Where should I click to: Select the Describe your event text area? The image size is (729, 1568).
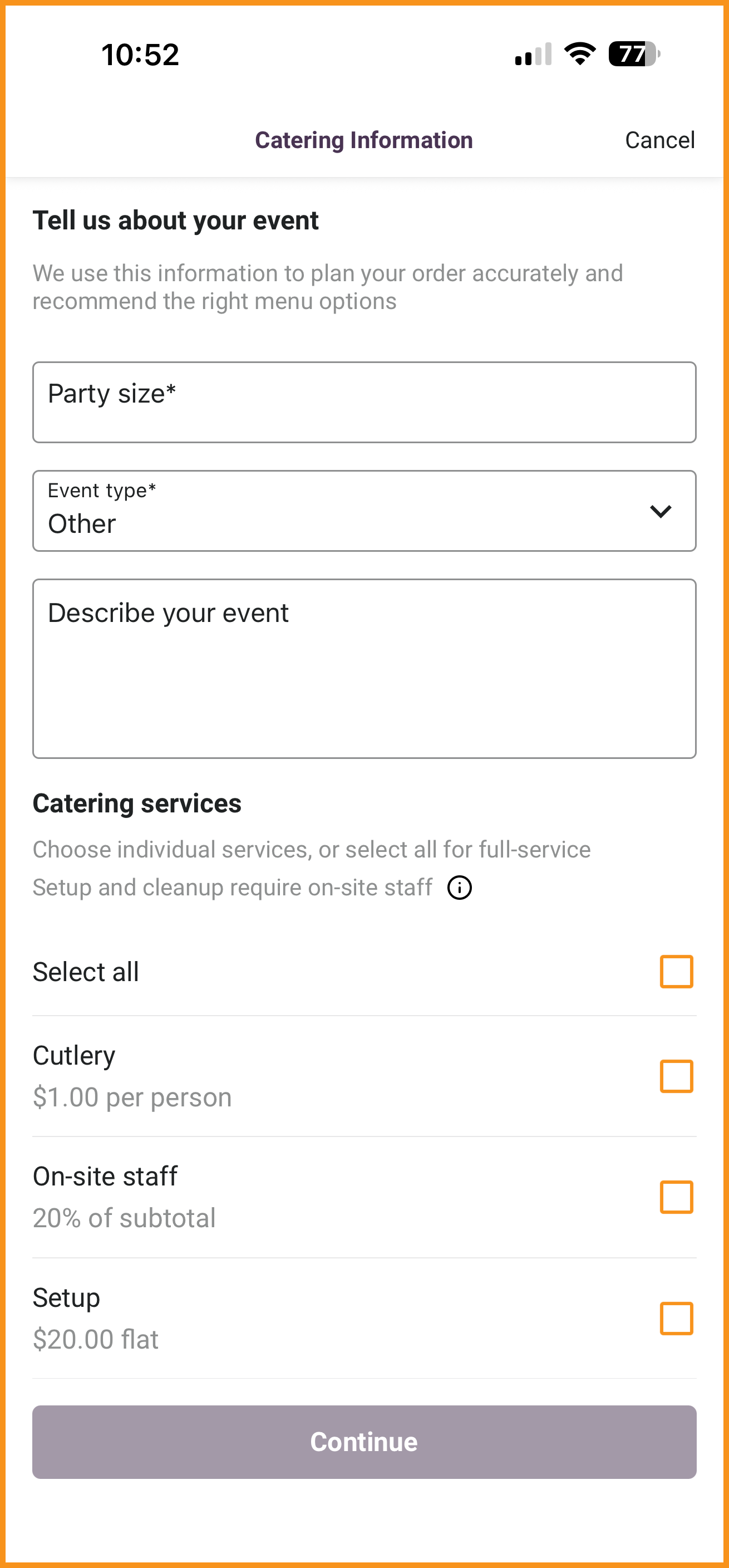click(x=364, y=668)
